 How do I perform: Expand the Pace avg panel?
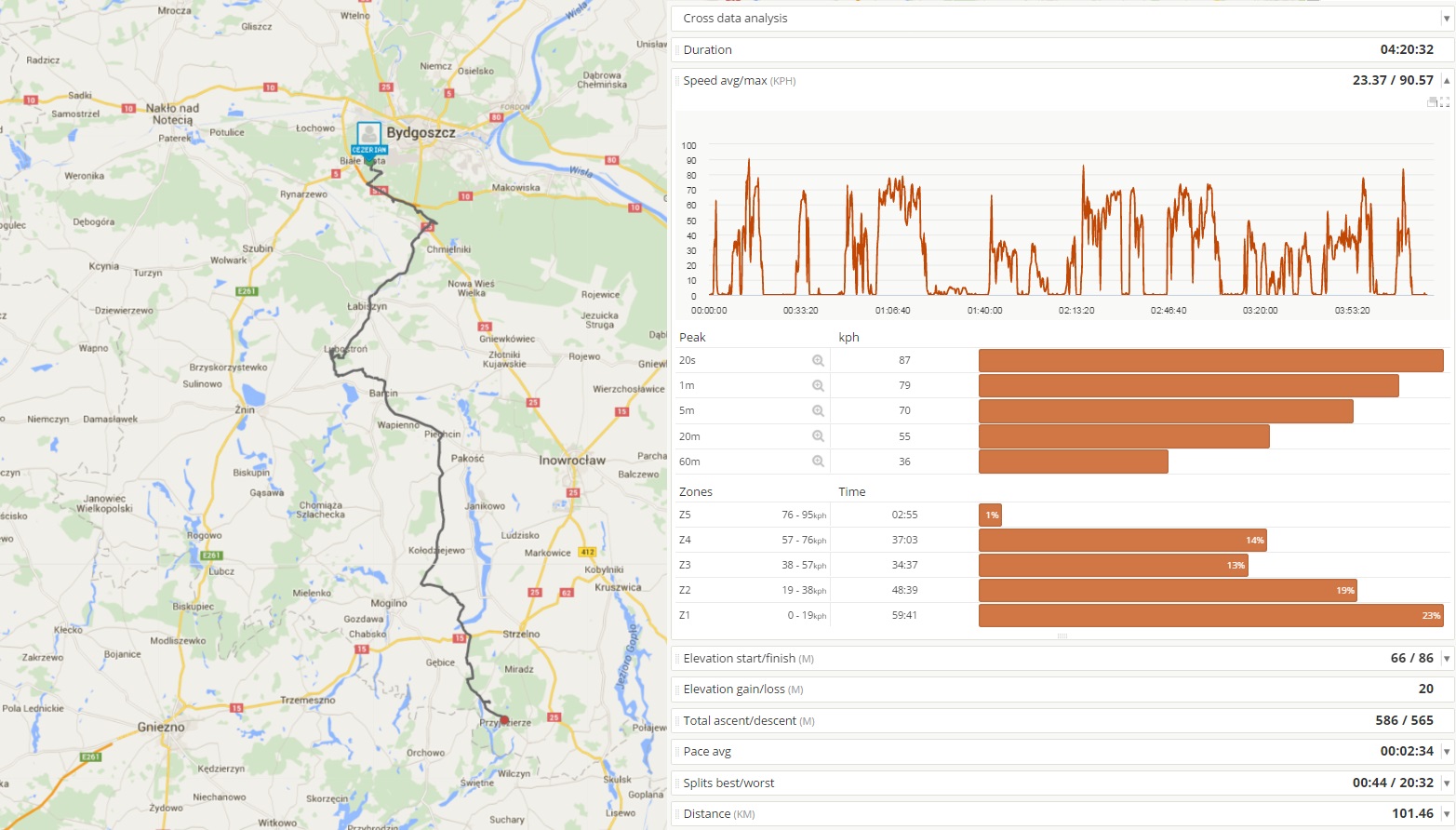(1446, 752)
